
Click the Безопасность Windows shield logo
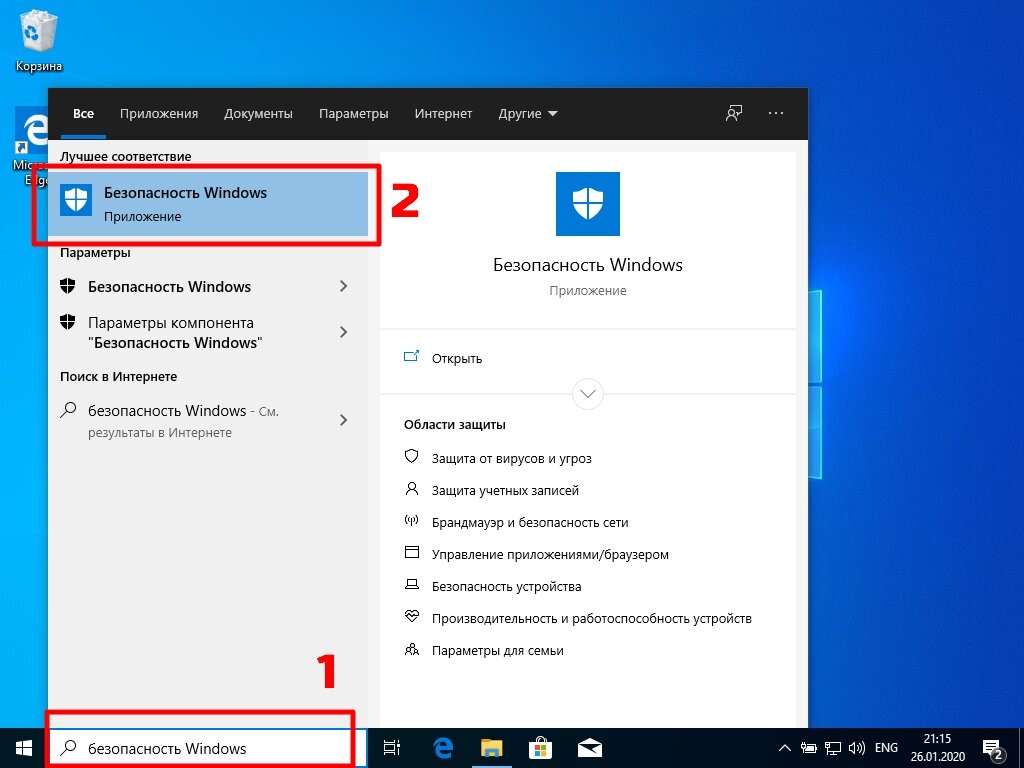pos(587,203)
